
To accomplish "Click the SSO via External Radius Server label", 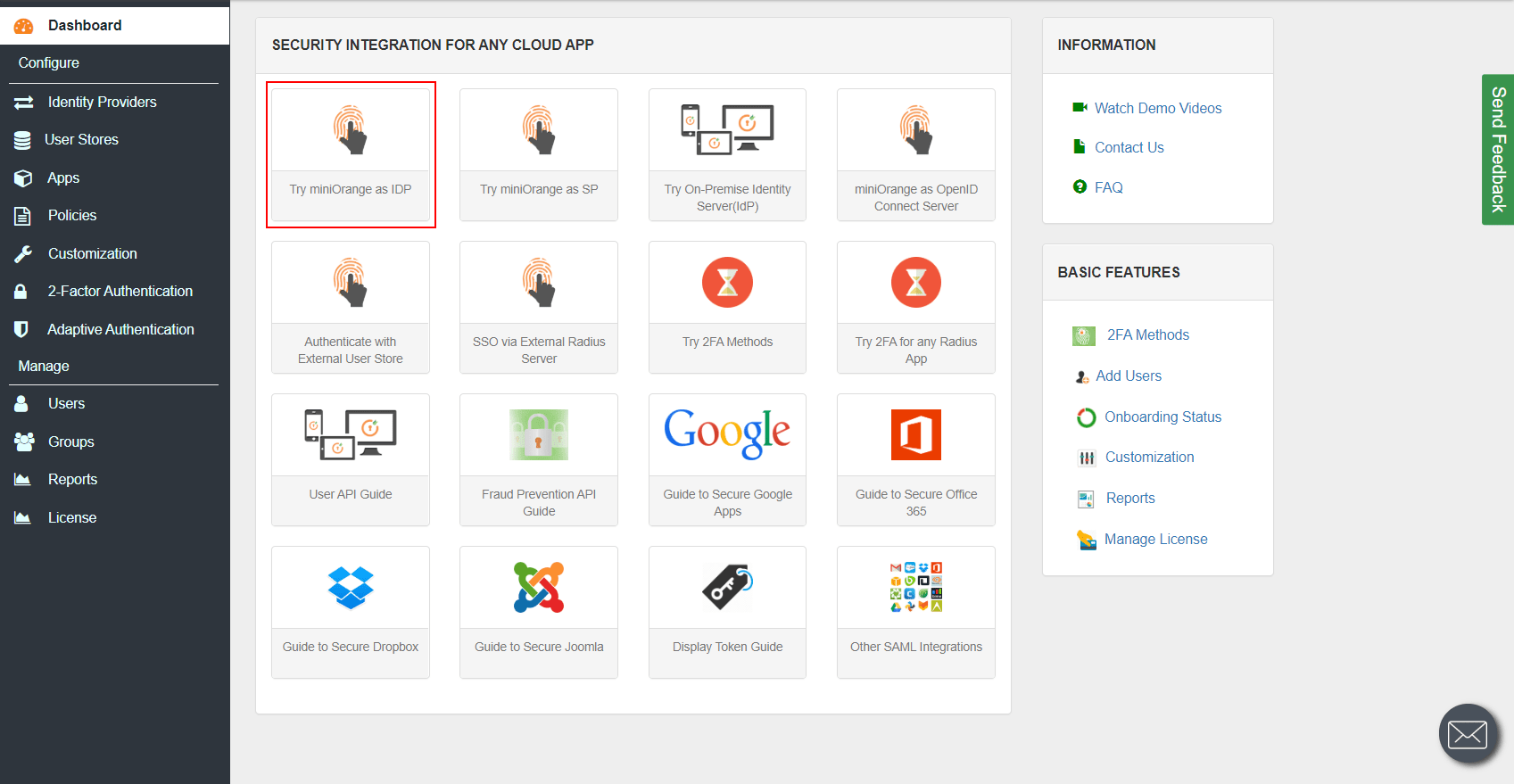I will (539, 350).
